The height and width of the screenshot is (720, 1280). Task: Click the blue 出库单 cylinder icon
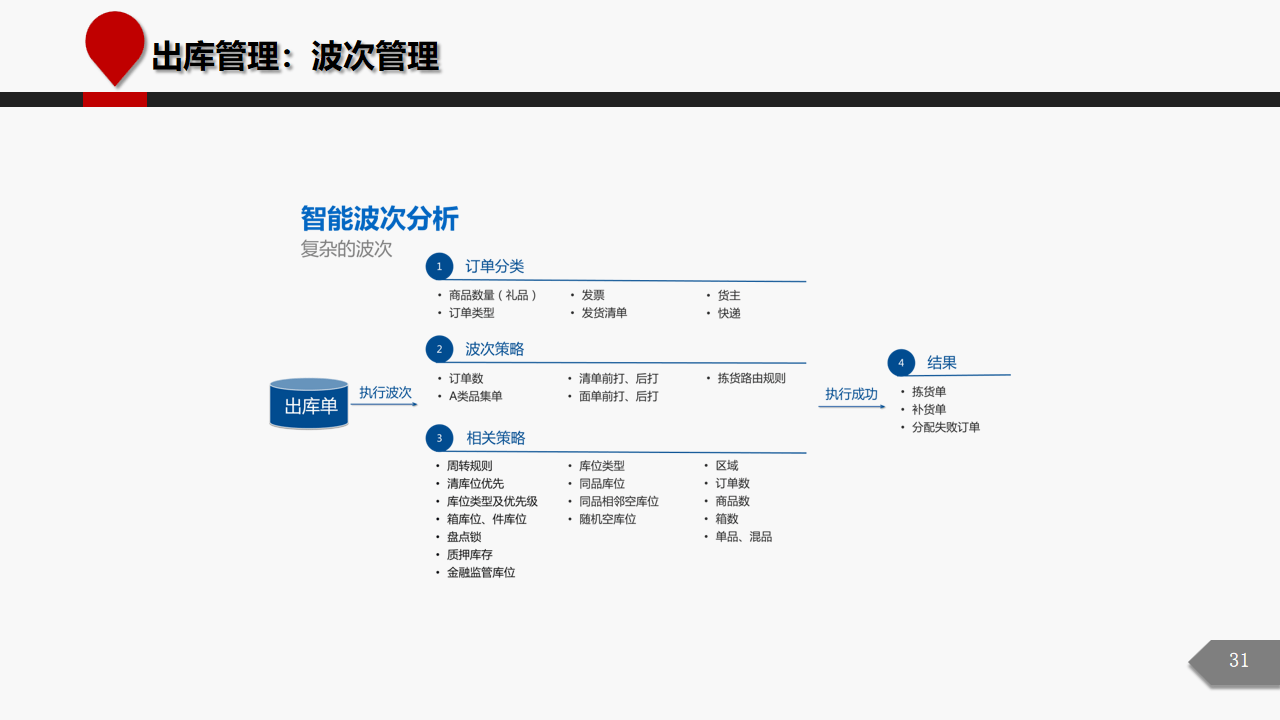click(x=309, y=405)
